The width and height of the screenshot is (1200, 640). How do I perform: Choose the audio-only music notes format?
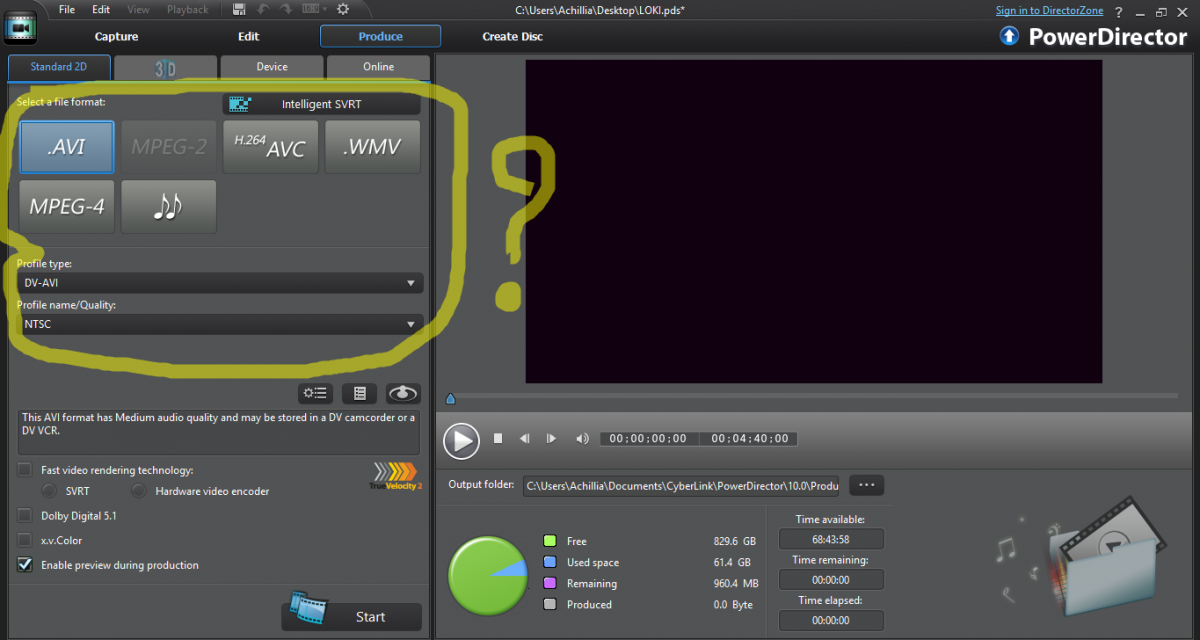coord(168,207)
